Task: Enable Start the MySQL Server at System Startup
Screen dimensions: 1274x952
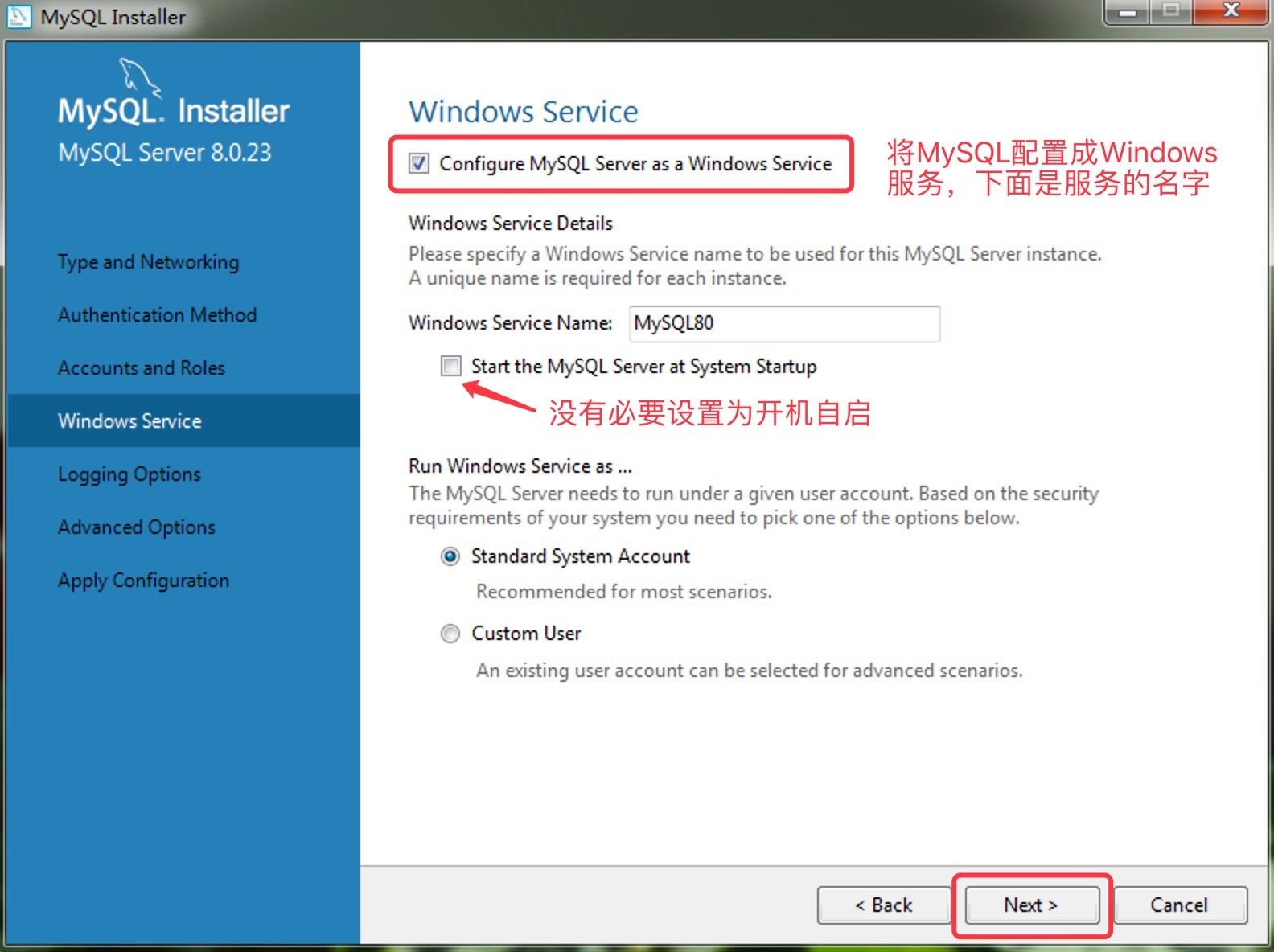Action: coord(451,367)
